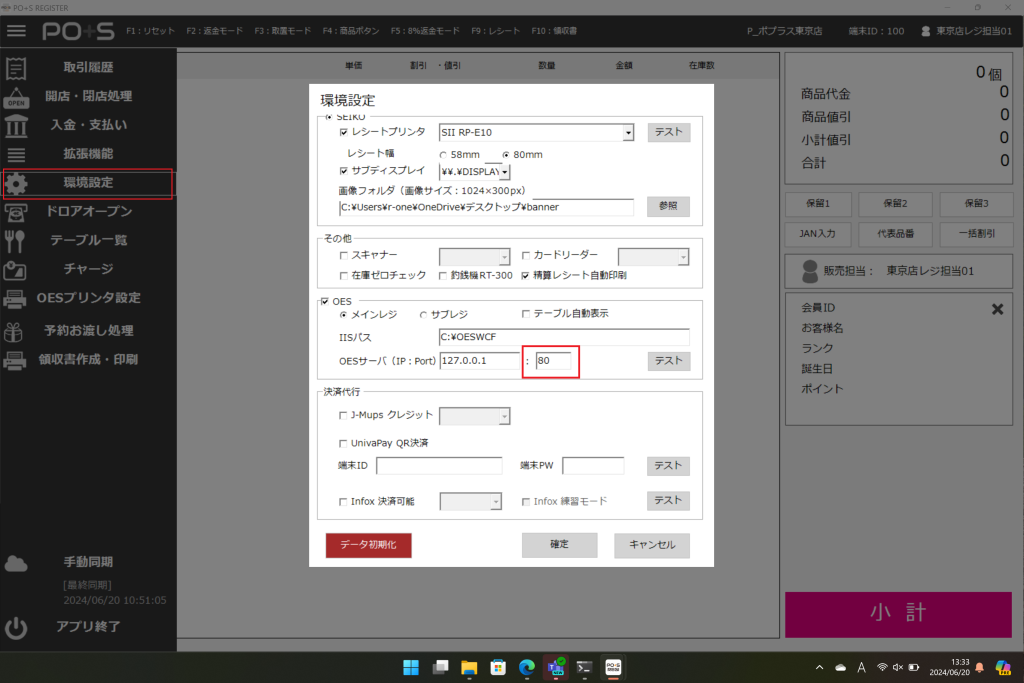This screenshot has height=683, width=1024.
Task: Enable the UnivaPay QR決済 checkbox
Action: point(344,443)
